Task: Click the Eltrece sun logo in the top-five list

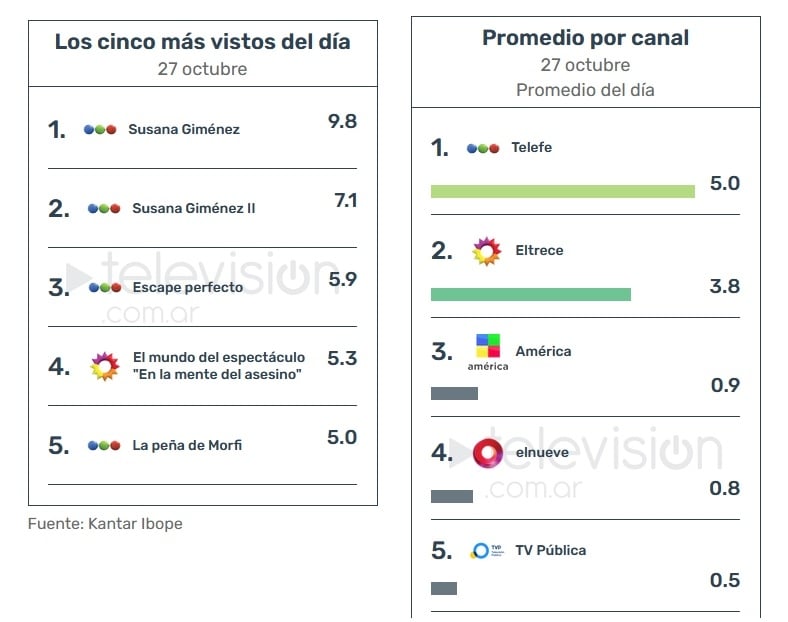Action: tap(105, 366)
